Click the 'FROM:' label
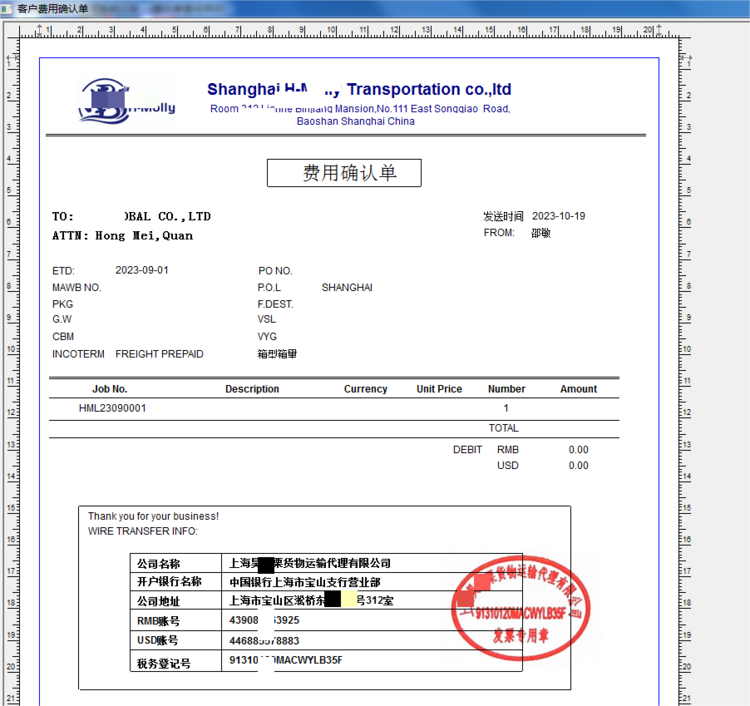Viewport: 750px width, 706px height. pyautogui.click(x=499, y=232)
